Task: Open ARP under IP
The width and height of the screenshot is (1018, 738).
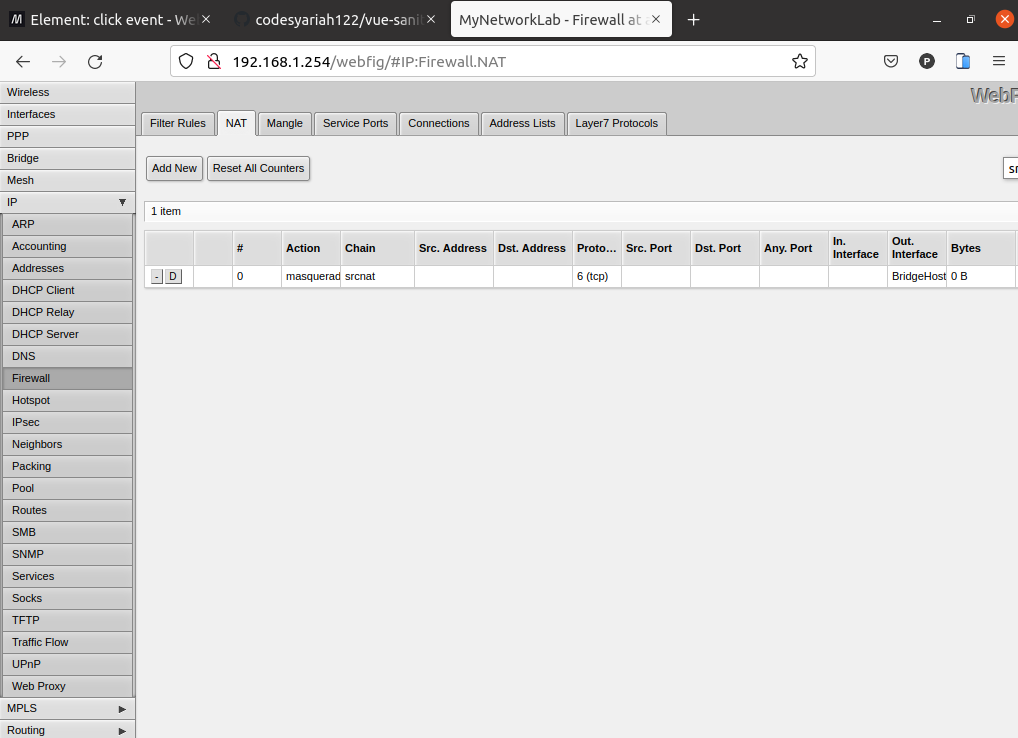Action: tap(68, 225)
